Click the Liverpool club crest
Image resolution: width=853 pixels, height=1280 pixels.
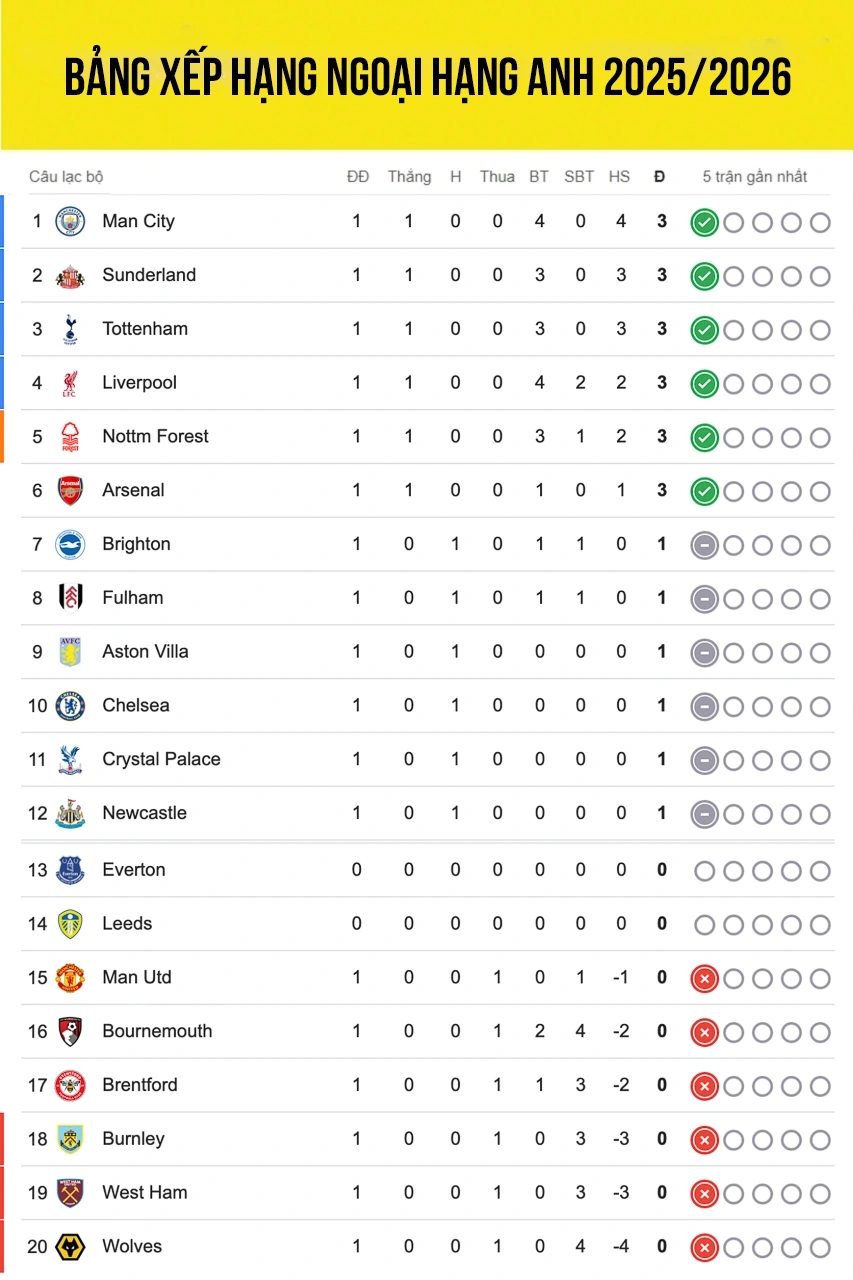[70, 383]
